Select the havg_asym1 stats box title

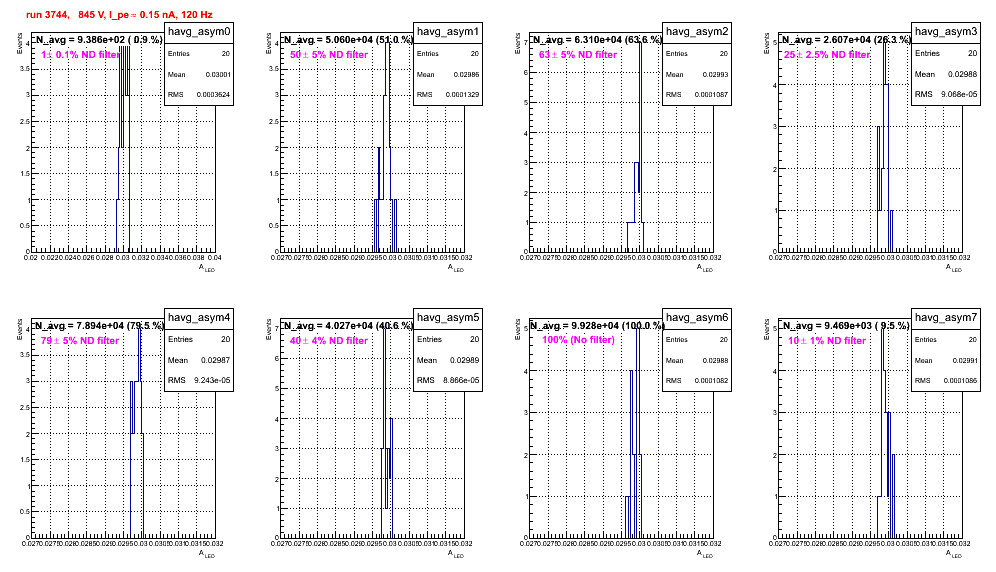448,32
